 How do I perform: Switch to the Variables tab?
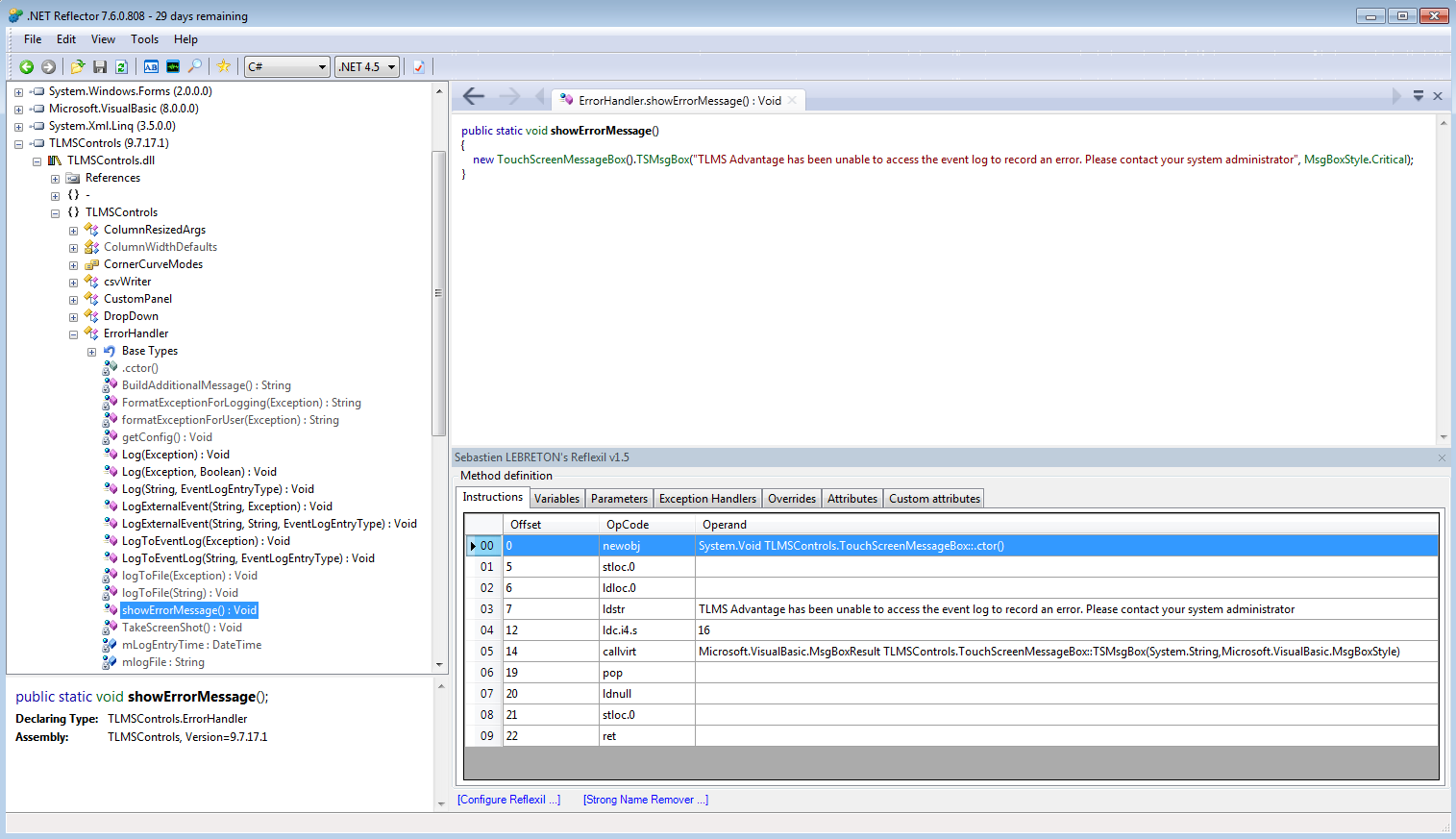click(x=556, y=499)
